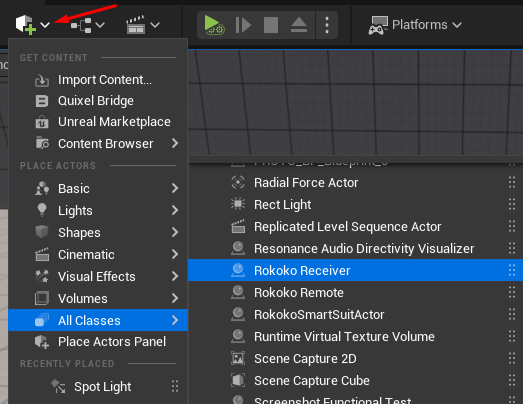Click the Rokoko Receiver drag handle

(x=512, y=270)
